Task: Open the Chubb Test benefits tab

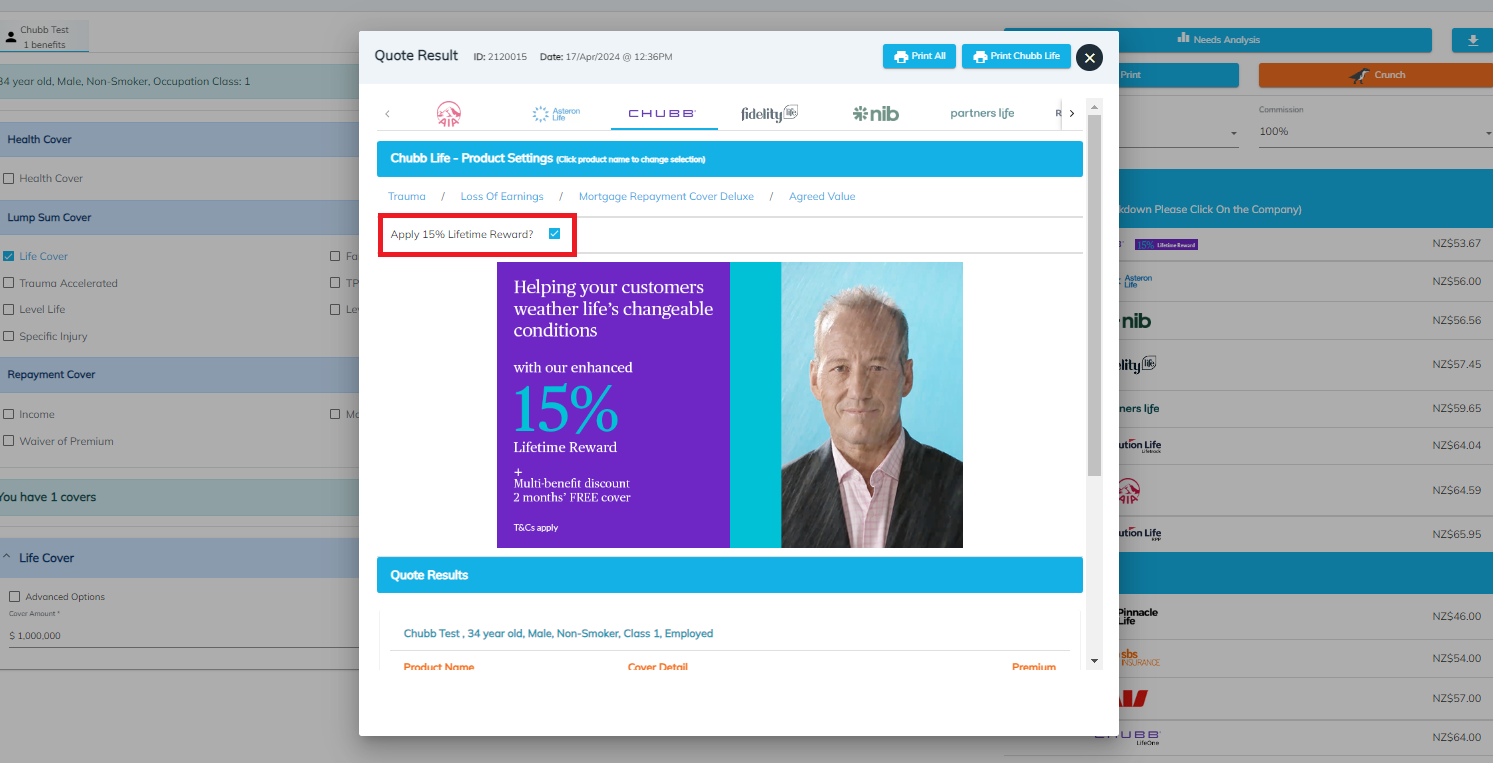Action: 45,37
